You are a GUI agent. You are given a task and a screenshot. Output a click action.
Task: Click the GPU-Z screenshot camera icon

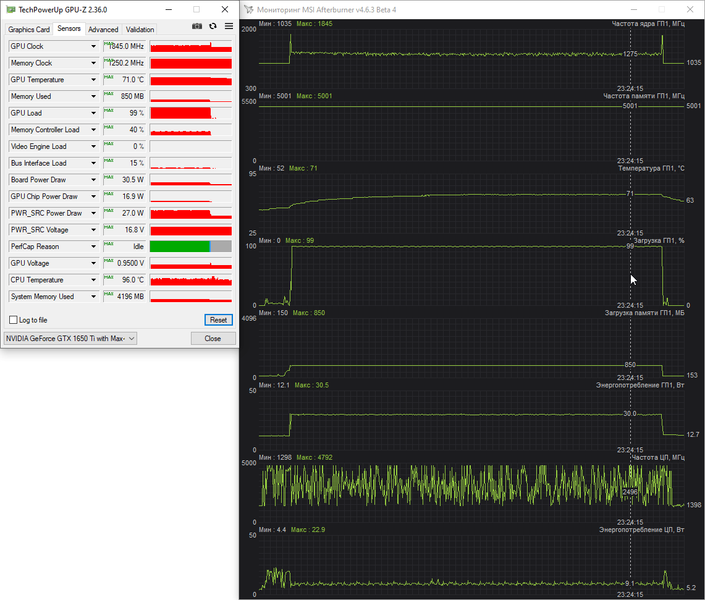click(197, 26)
